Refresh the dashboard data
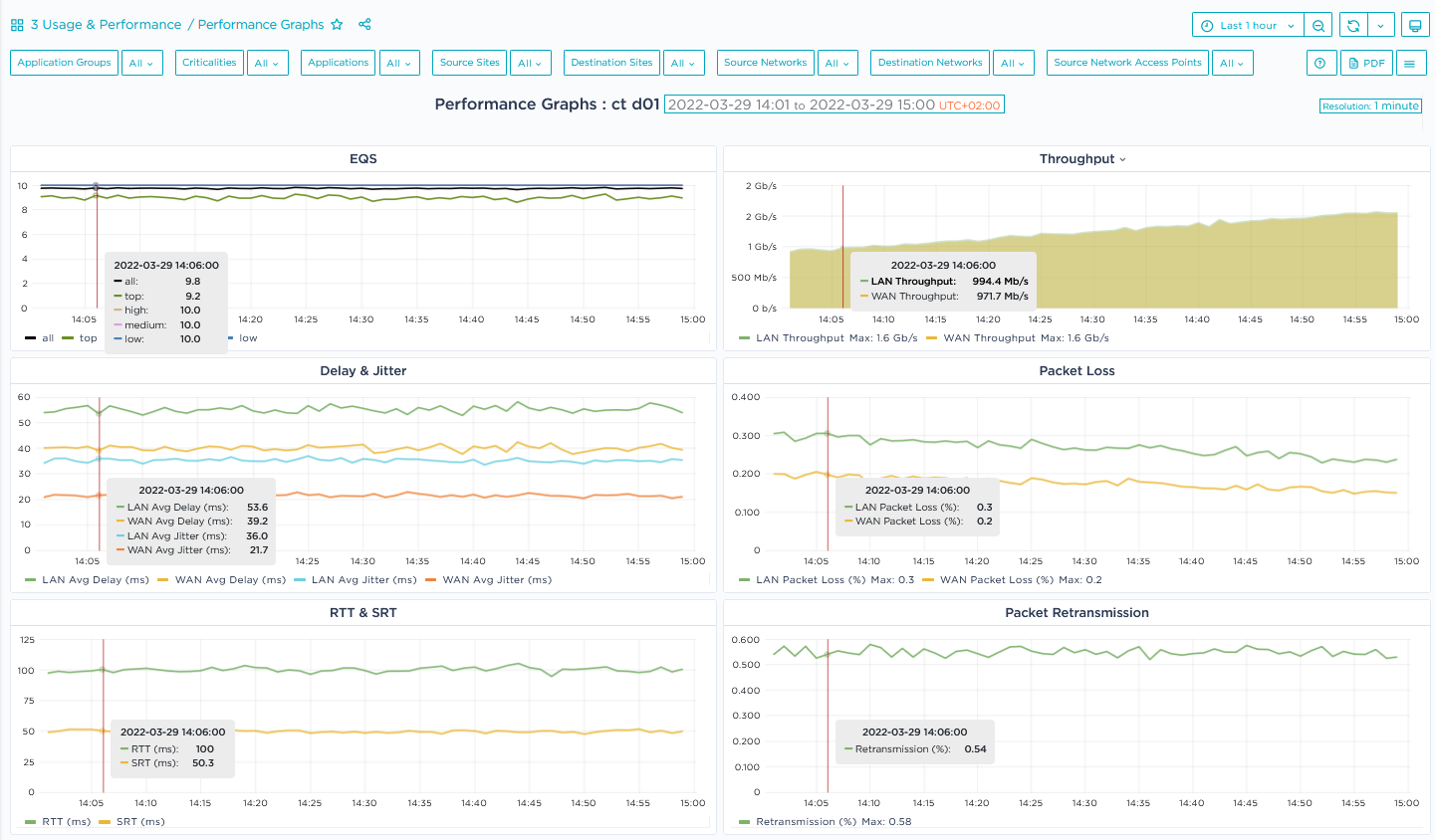1435x840 pixels. tap(1355, 24)
